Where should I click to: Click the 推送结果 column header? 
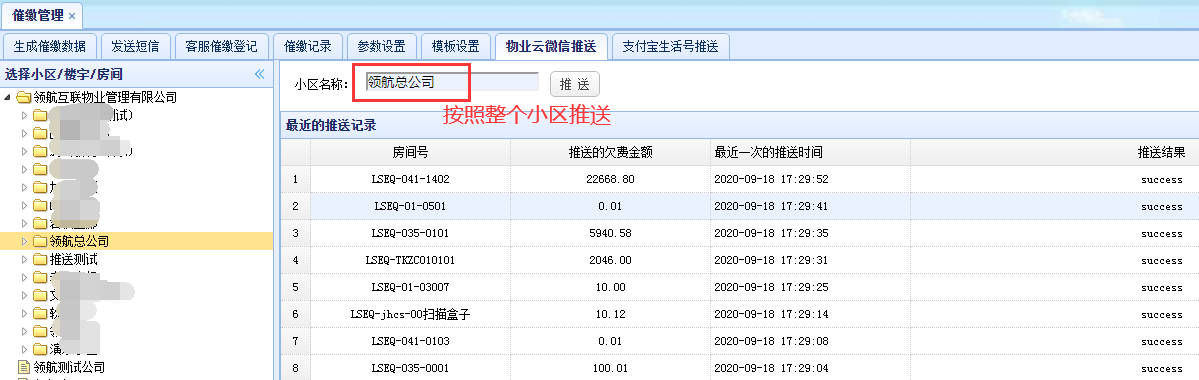click(1161, 152)
